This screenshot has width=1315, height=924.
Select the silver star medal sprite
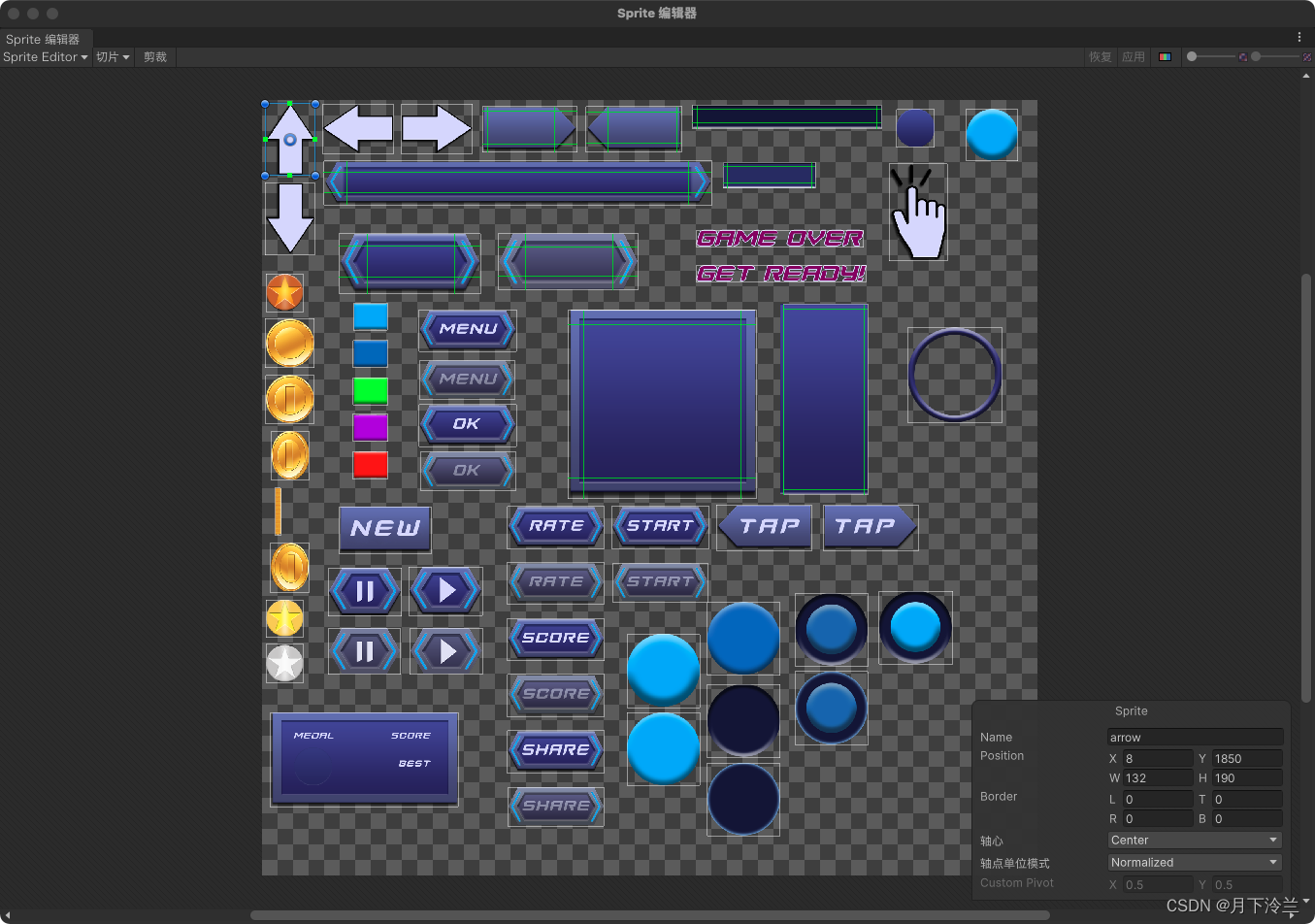[285, 664]
